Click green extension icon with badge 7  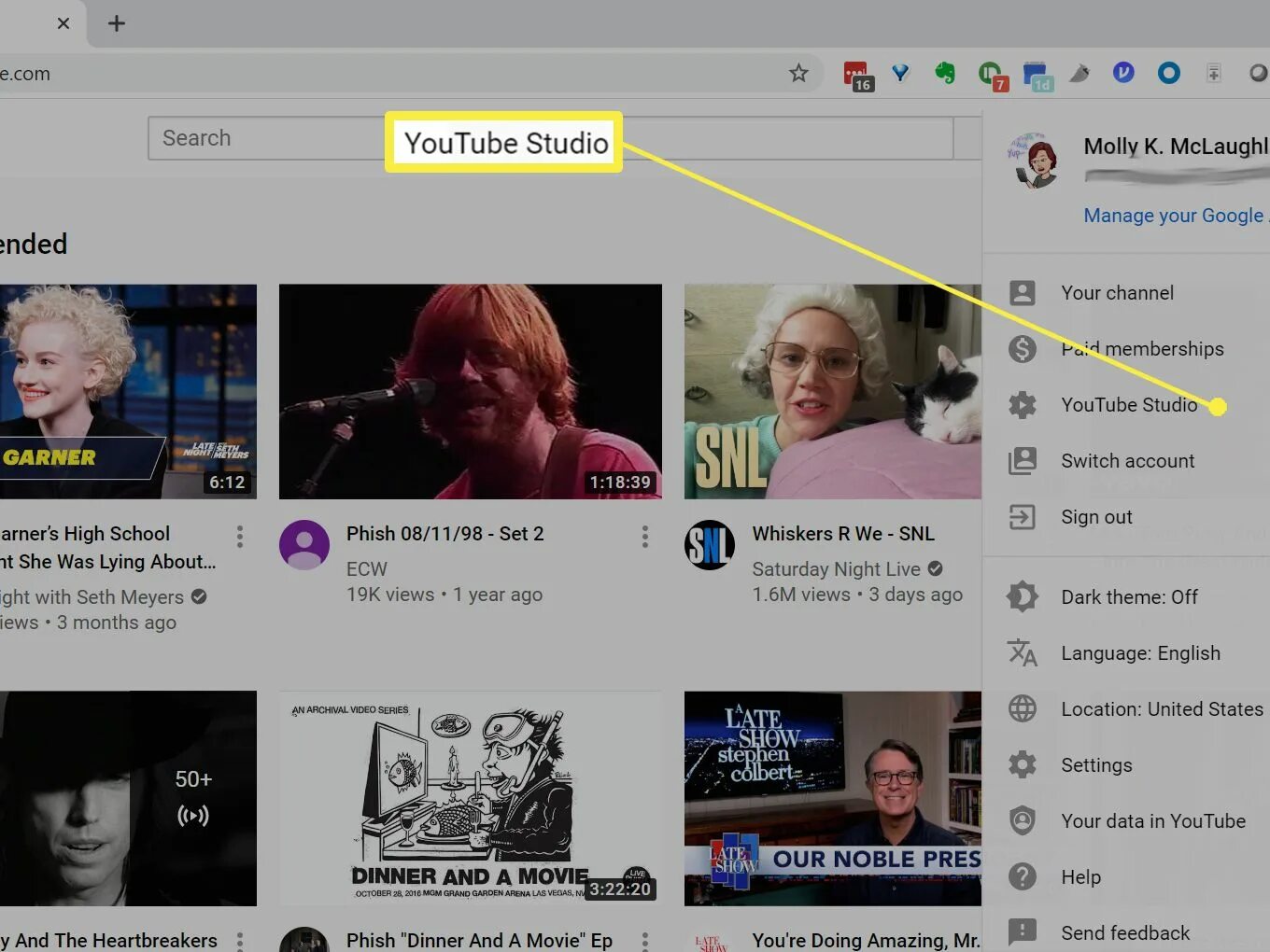pyautogui.click(x=992, y=76)
